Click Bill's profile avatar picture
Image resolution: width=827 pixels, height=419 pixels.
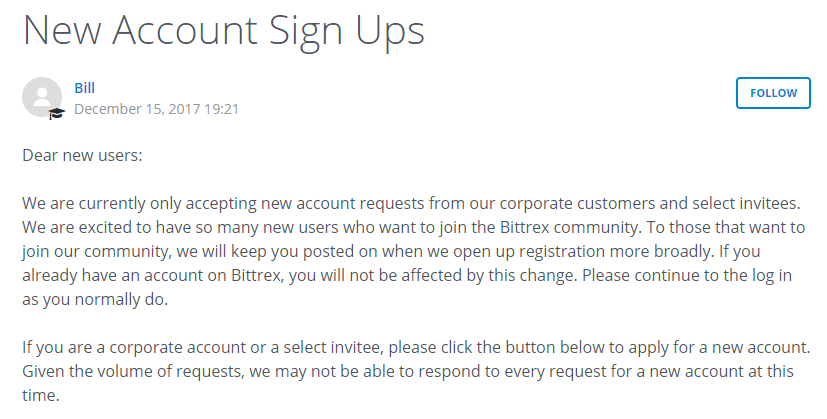42,97
